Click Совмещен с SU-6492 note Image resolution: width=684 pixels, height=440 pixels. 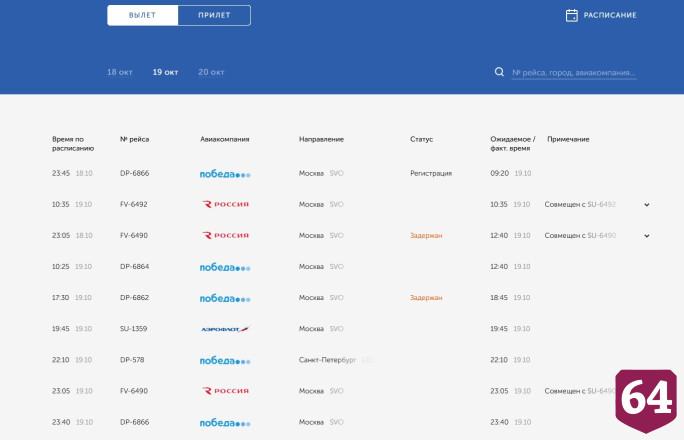click(580, 204)
